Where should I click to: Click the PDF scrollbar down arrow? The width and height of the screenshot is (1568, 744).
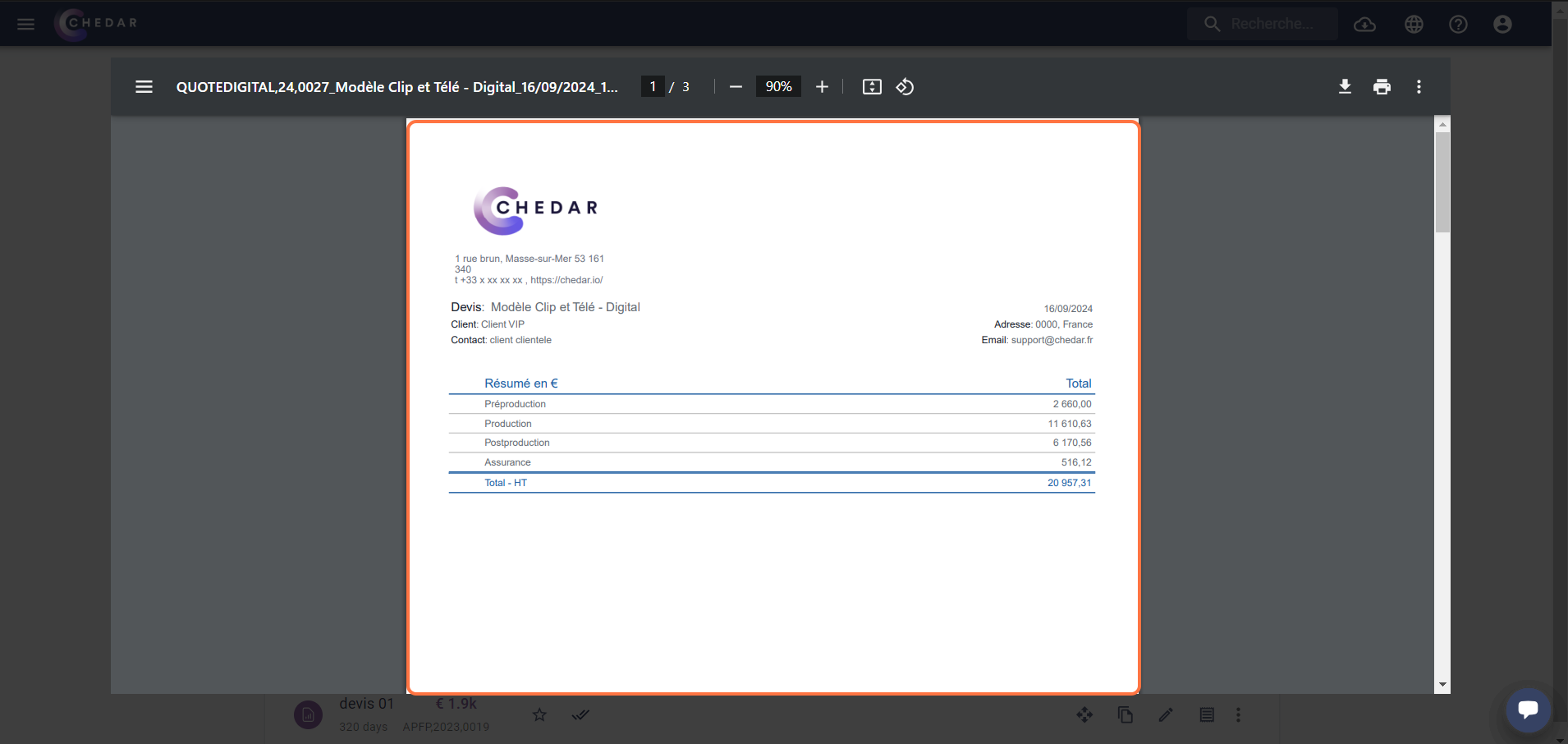(1442, 685)
